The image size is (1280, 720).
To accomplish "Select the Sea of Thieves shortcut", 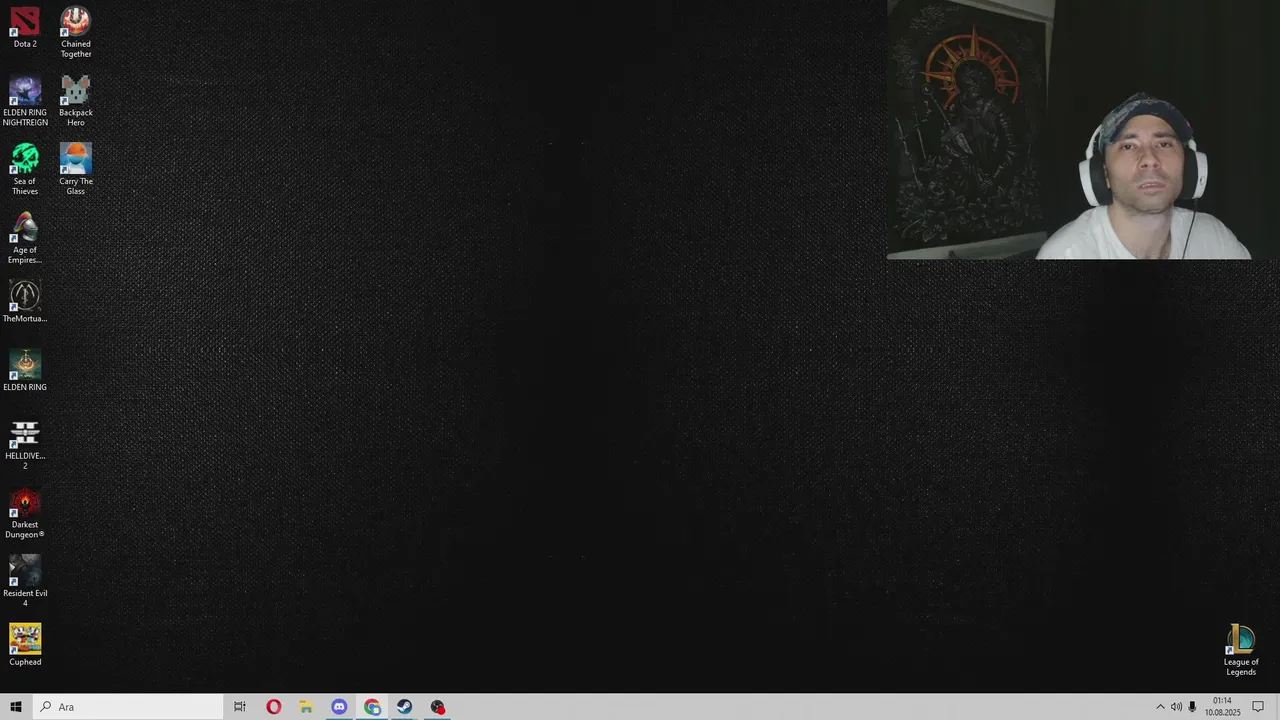I will point(25,169).
